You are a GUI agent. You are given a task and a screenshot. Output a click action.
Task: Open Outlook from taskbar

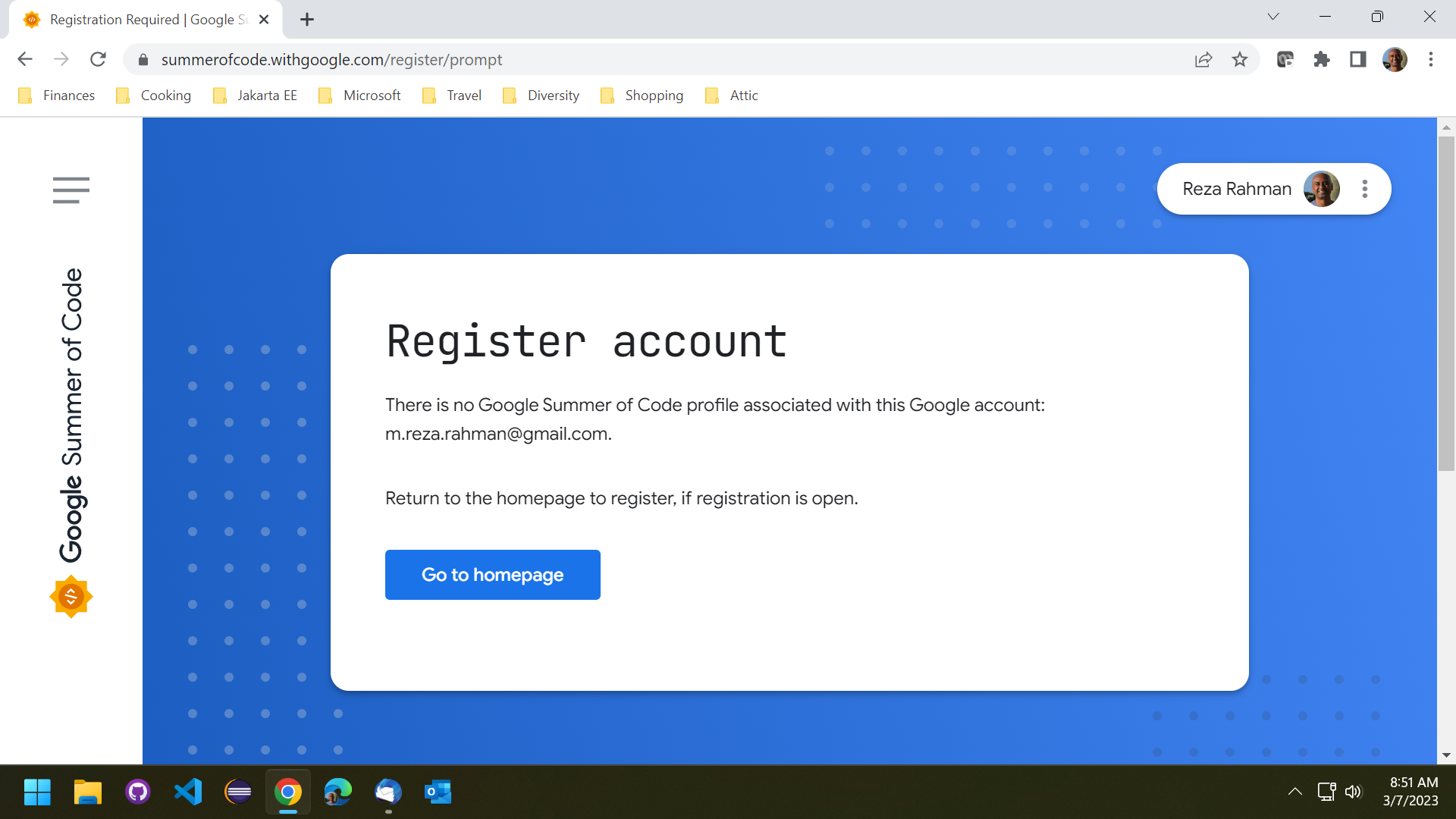[x=438, y=792]
